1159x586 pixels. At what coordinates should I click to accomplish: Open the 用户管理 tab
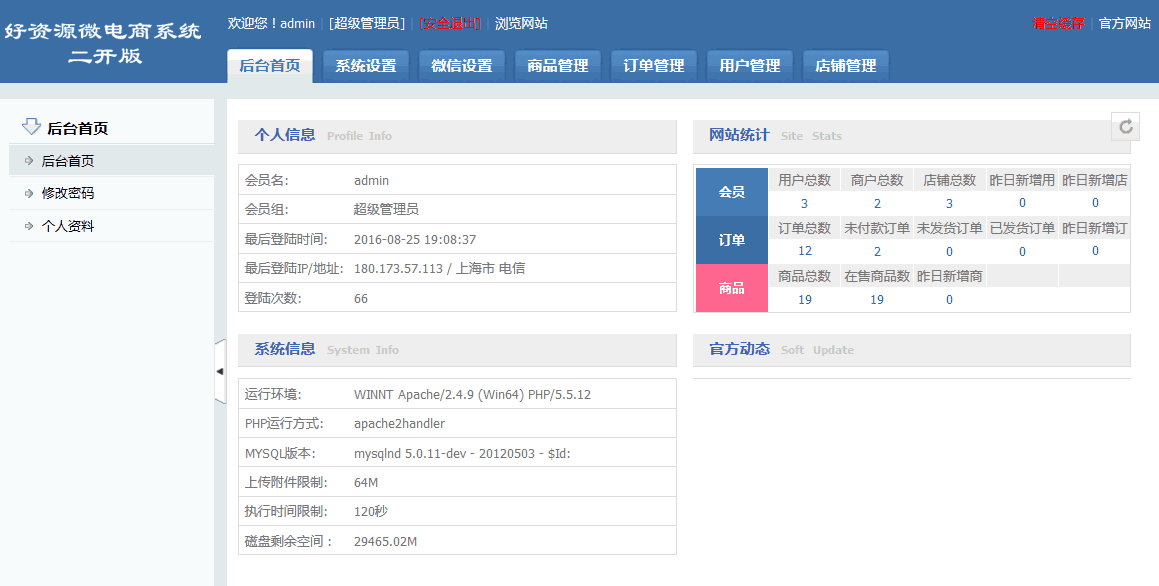tap(750, 66)
